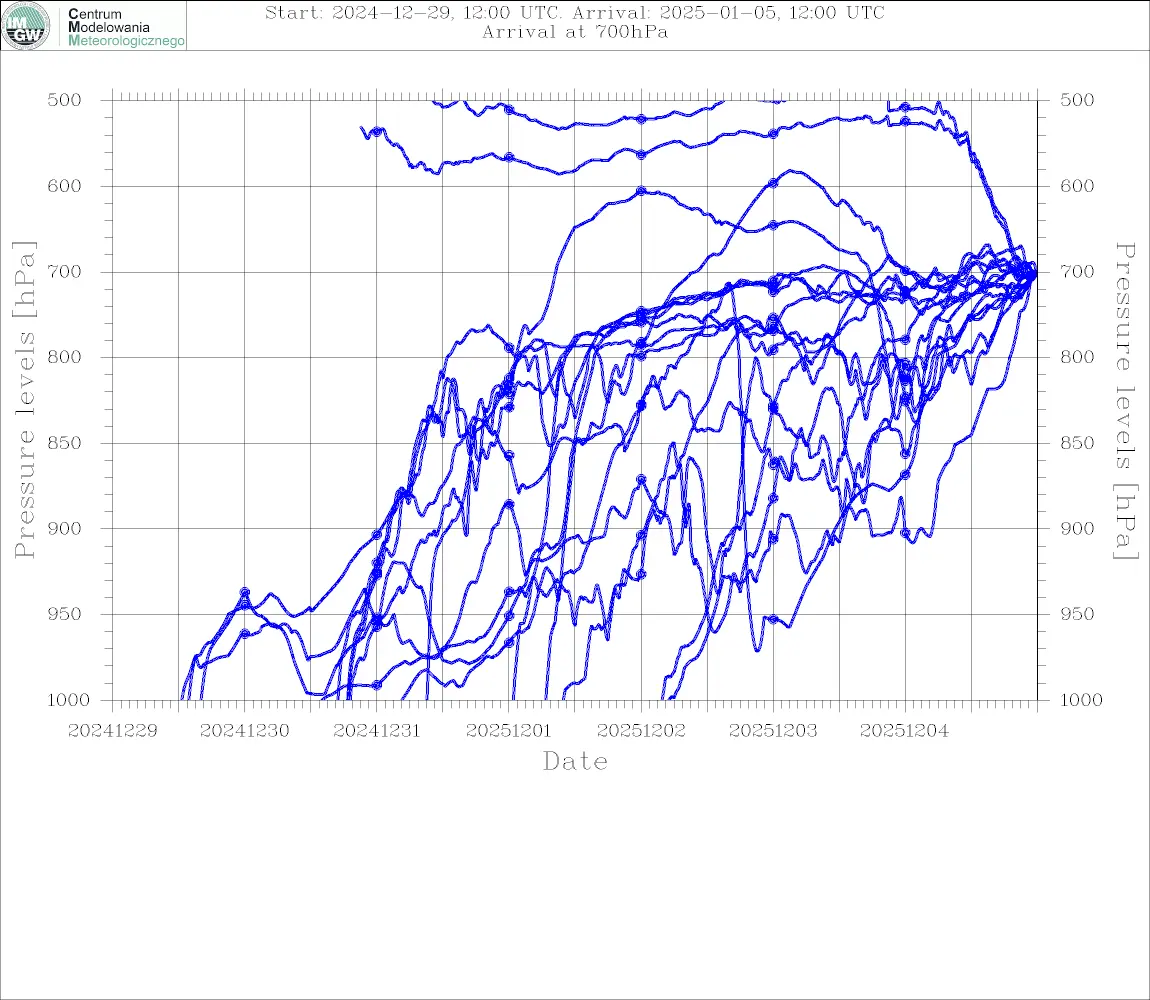Click the left axis 850 label
This screenshot has width=1150, height=1000.
[x=65, y=443]
